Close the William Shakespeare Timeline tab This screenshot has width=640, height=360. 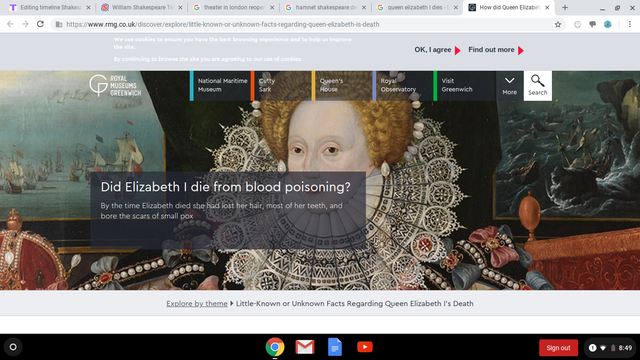[180, 7]
